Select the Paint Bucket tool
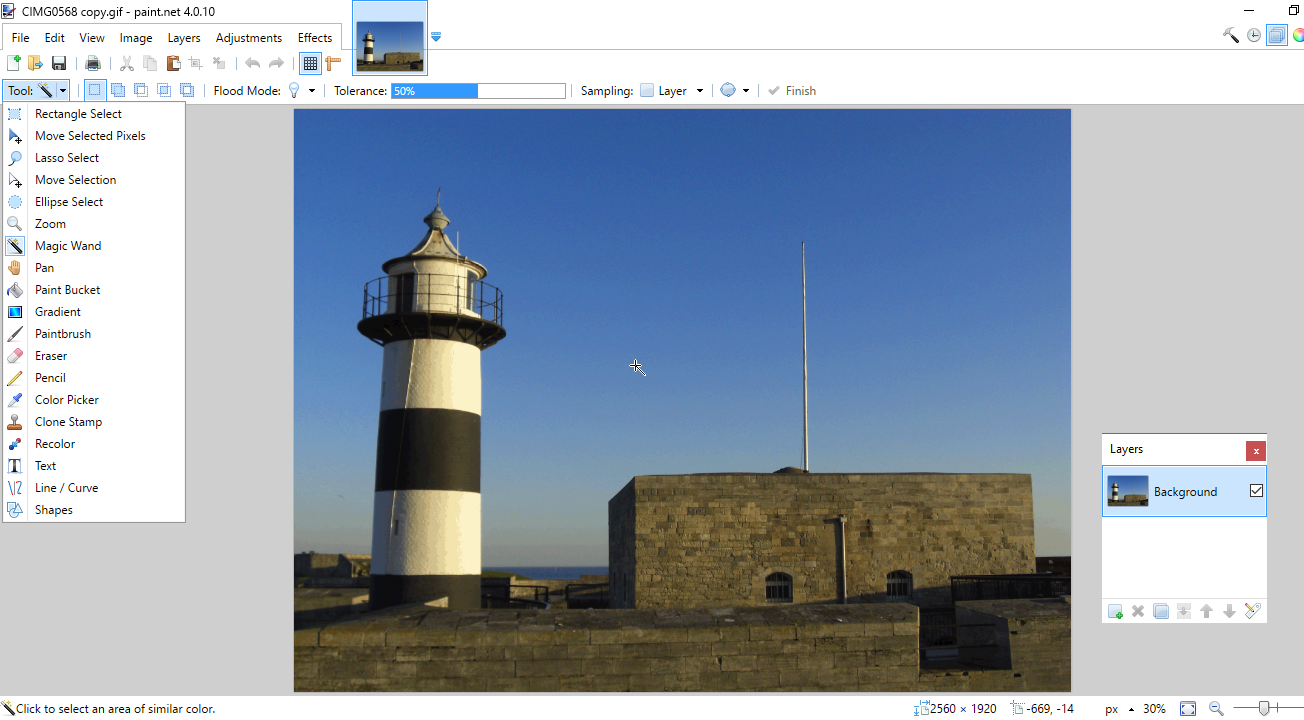1304x720 pixels. coord(66,289)
